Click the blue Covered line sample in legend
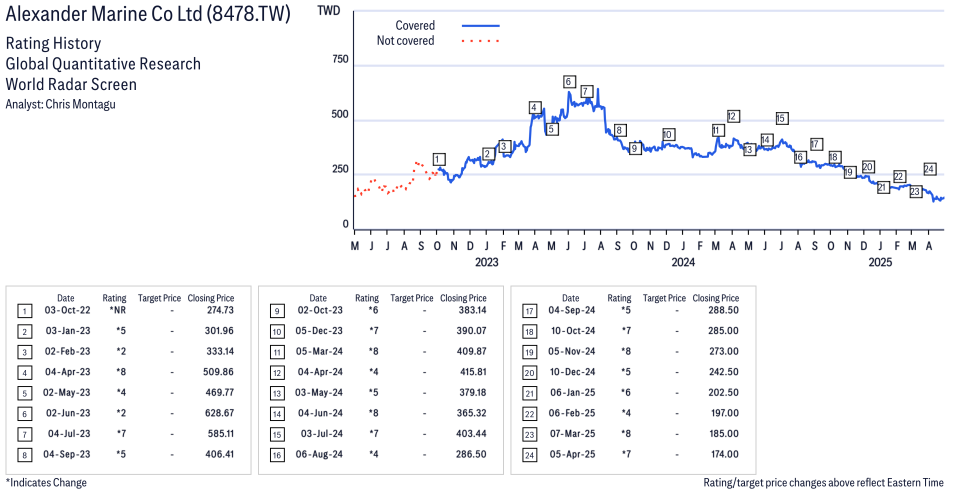This screenshot has height=489, width=955. [481, 26]
